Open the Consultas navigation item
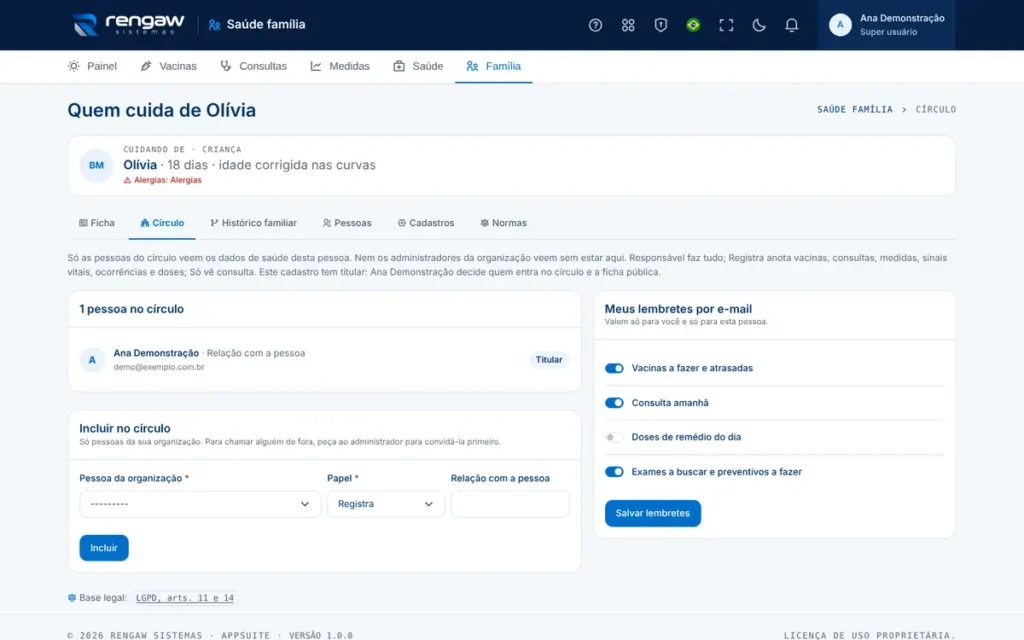The width and height of the screenshot is (1024, 640). click(x=253, y=66)
